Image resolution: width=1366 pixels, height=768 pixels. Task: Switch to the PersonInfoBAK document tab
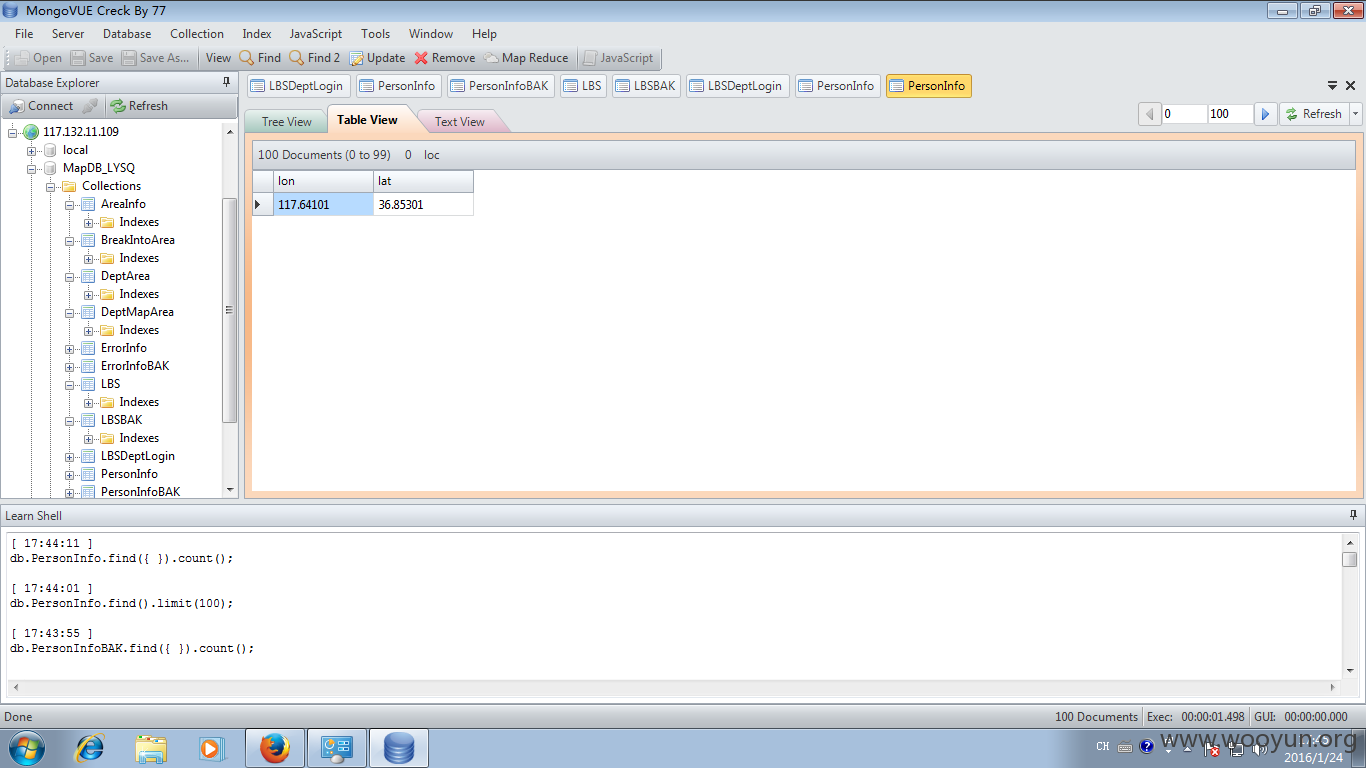tap(500, 86)
